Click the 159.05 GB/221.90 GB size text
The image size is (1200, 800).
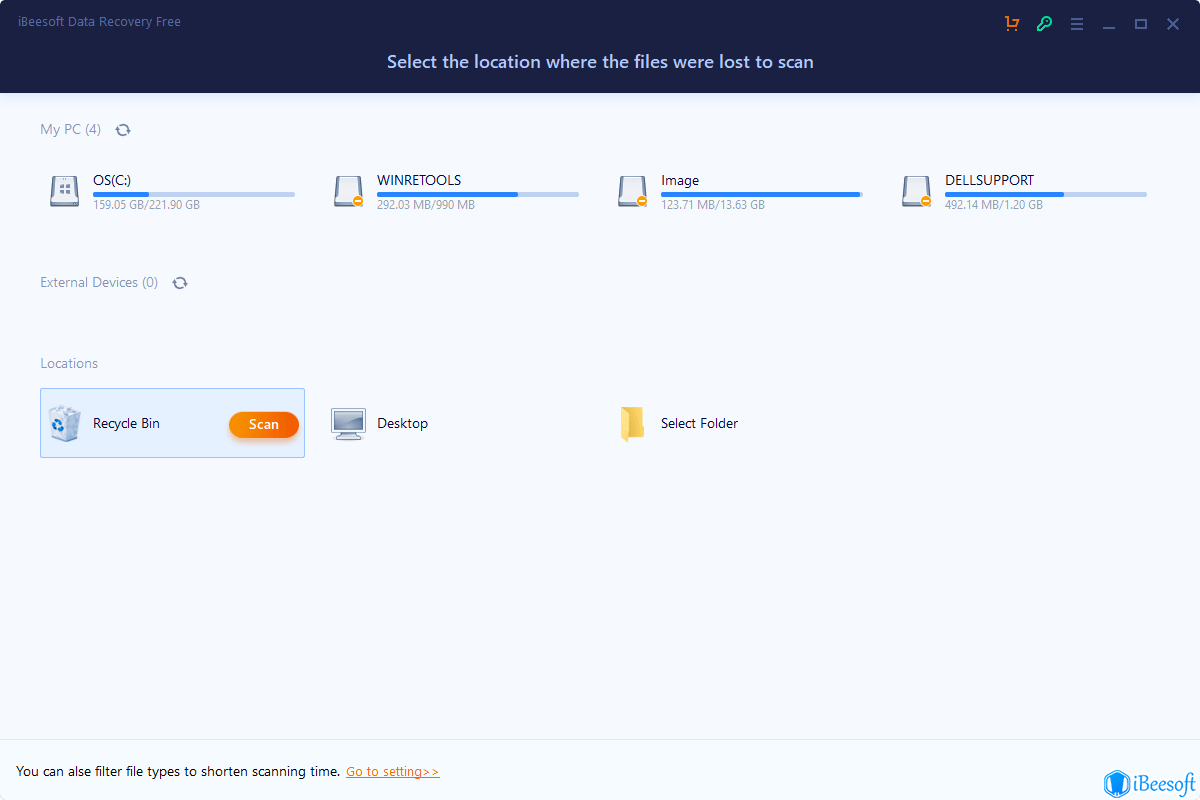coord(146,205)
